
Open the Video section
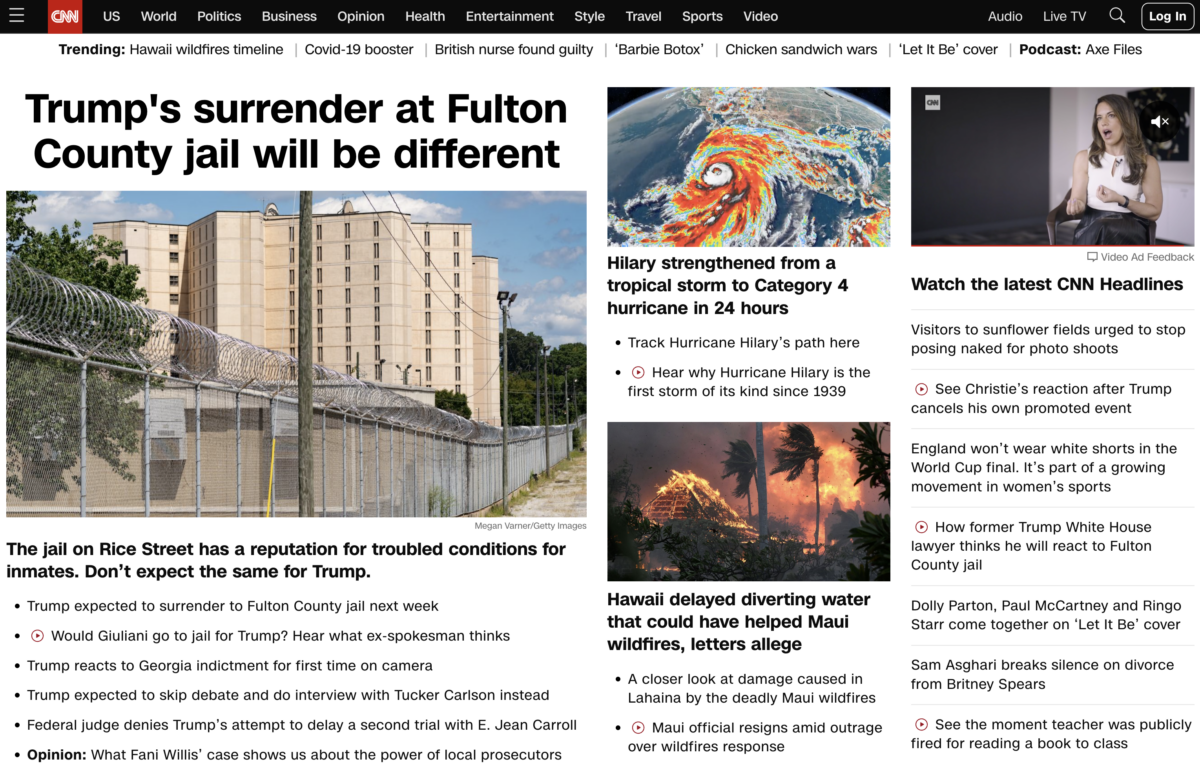[761, 16]
